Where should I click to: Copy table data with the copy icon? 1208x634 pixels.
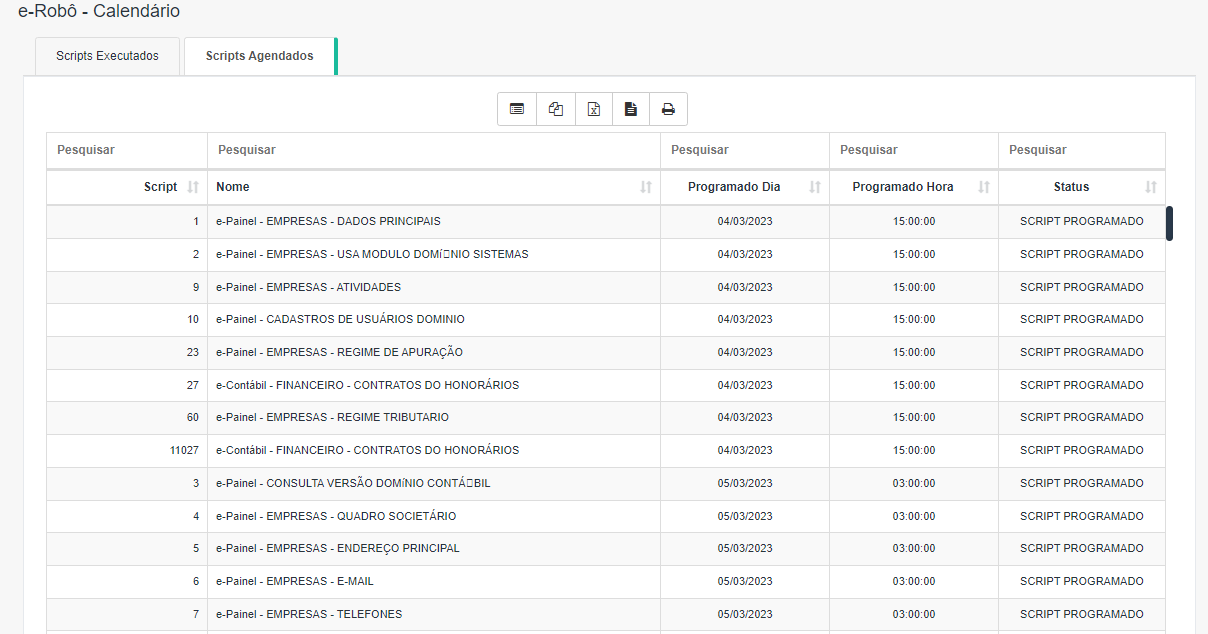pos(556,109)
